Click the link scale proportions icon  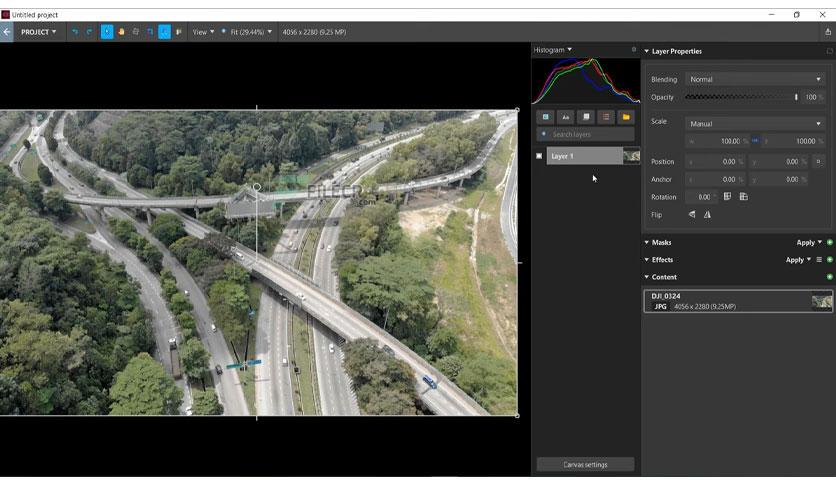pos(755,141)
